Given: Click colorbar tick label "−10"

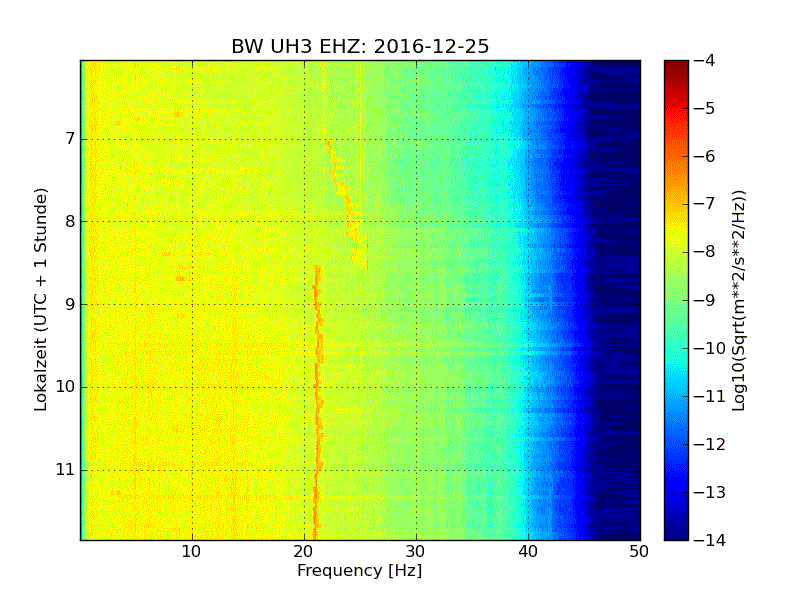Looking at the screenshot, I should (710, 348).
